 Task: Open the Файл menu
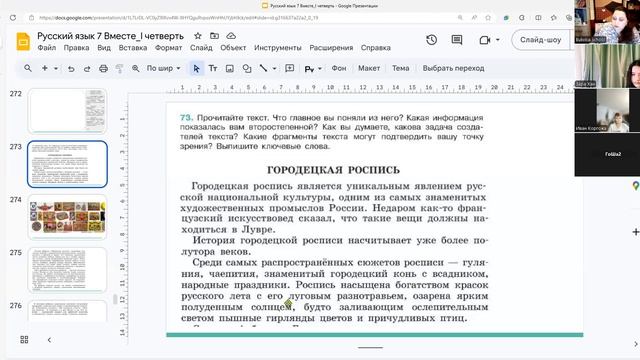[x=47, y=48]
